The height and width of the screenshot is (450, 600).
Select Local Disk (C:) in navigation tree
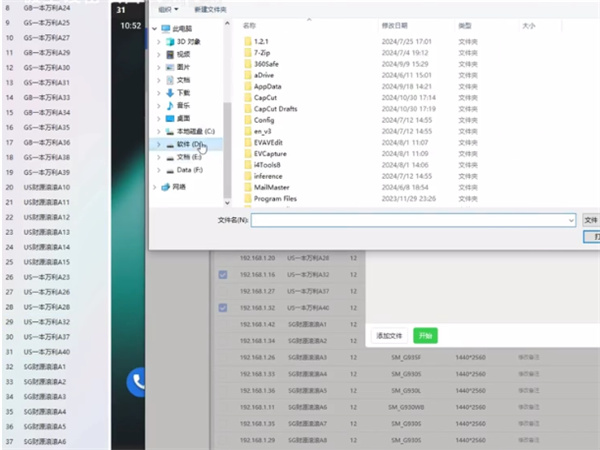196,131
